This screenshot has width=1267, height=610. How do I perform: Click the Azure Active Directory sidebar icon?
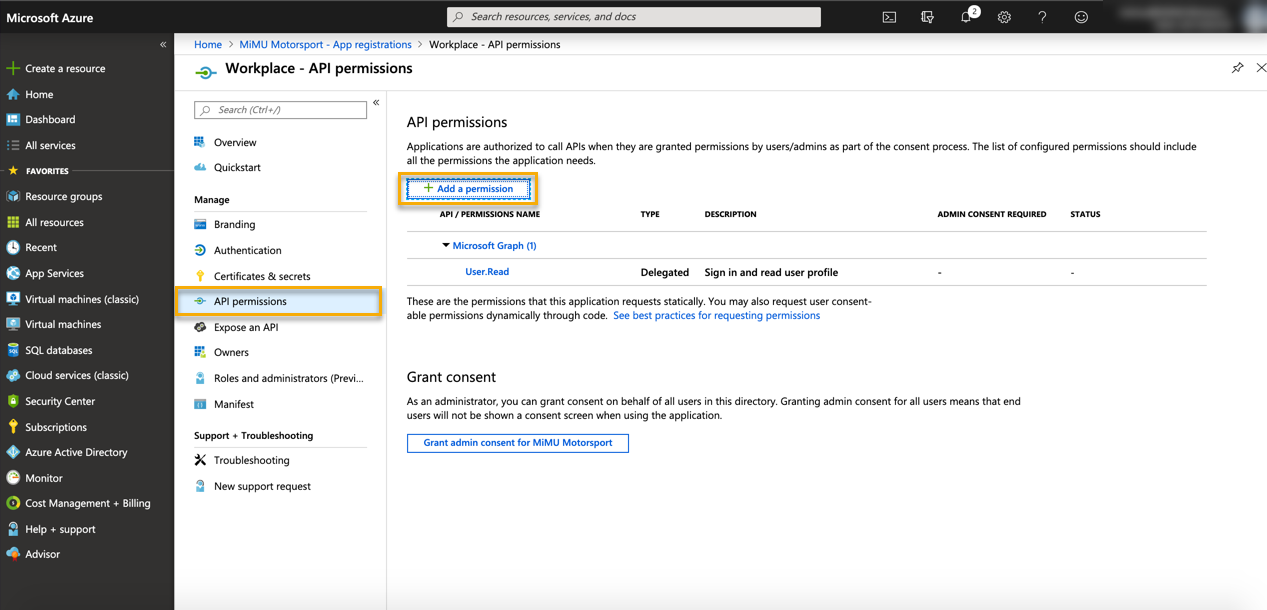[x=13, y=452]
